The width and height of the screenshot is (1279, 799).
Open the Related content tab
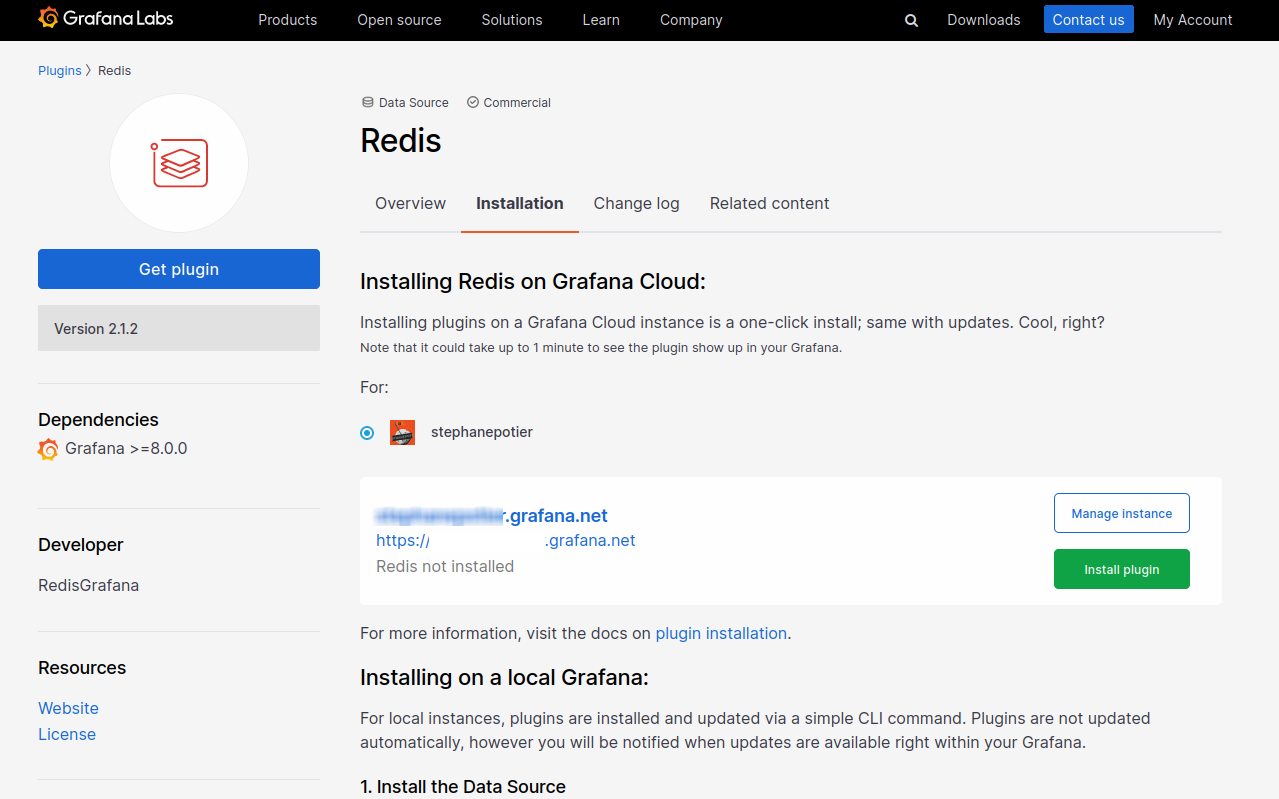[769, 203]
